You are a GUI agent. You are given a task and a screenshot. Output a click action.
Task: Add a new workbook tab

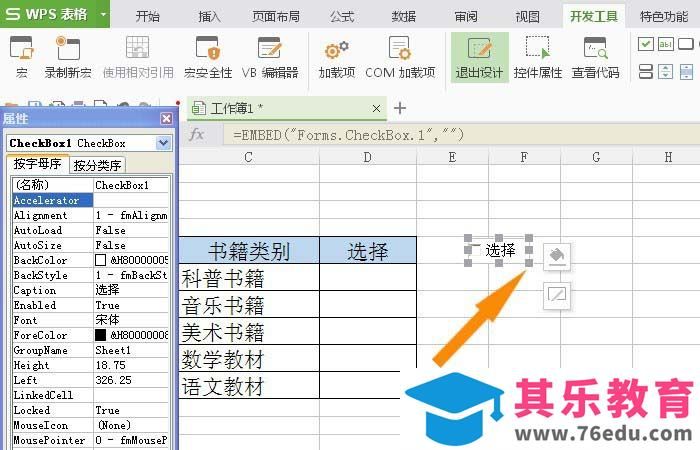point(400,108)
